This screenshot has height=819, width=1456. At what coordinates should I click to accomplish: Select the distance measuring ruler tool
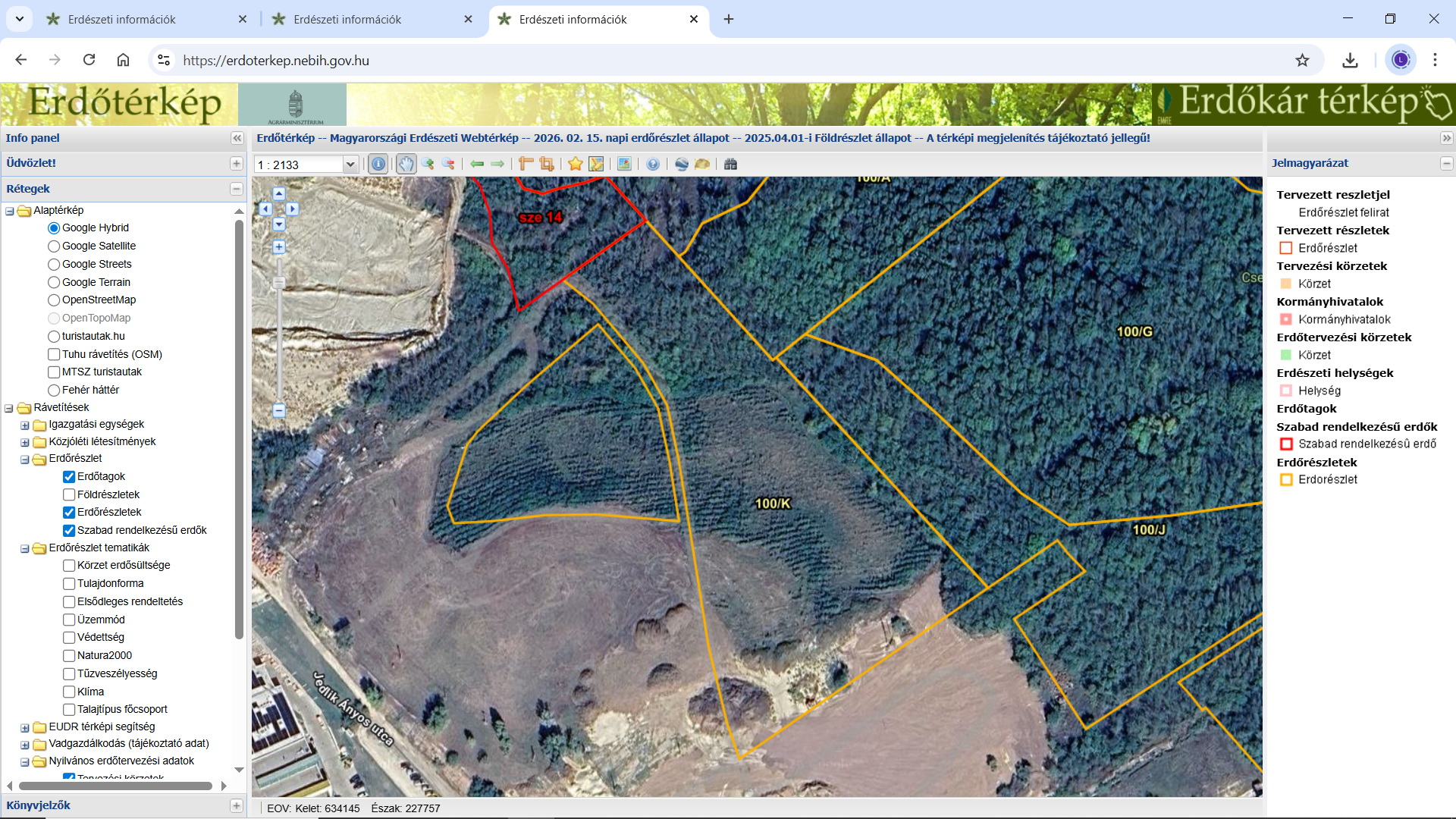(526, 164)
